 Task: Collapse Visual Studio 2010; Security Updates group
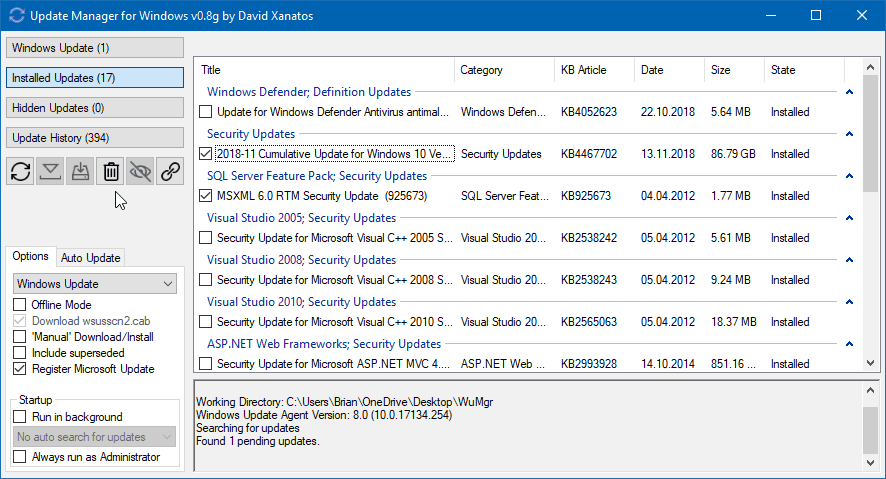pyautogui.click(x=849, y=302)
